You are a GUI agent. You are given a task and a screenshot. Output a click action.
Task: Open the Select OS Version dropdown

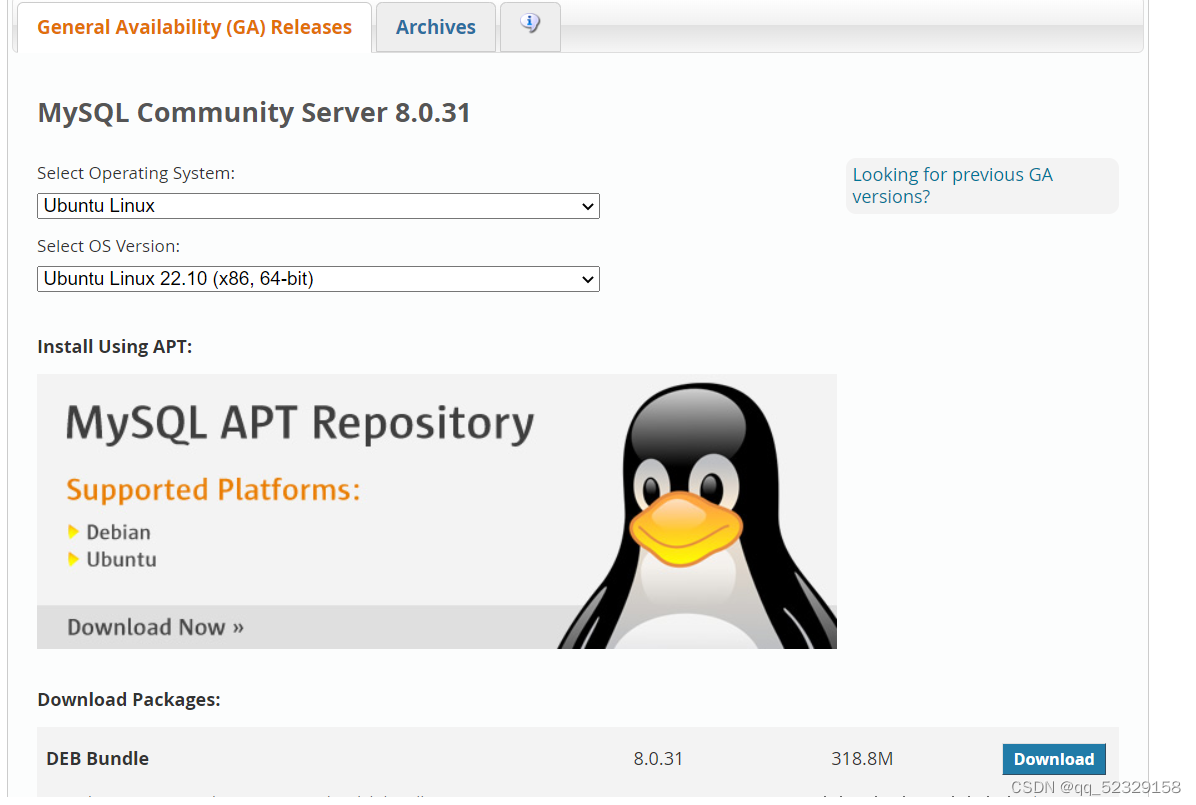(x=318, y=279)
